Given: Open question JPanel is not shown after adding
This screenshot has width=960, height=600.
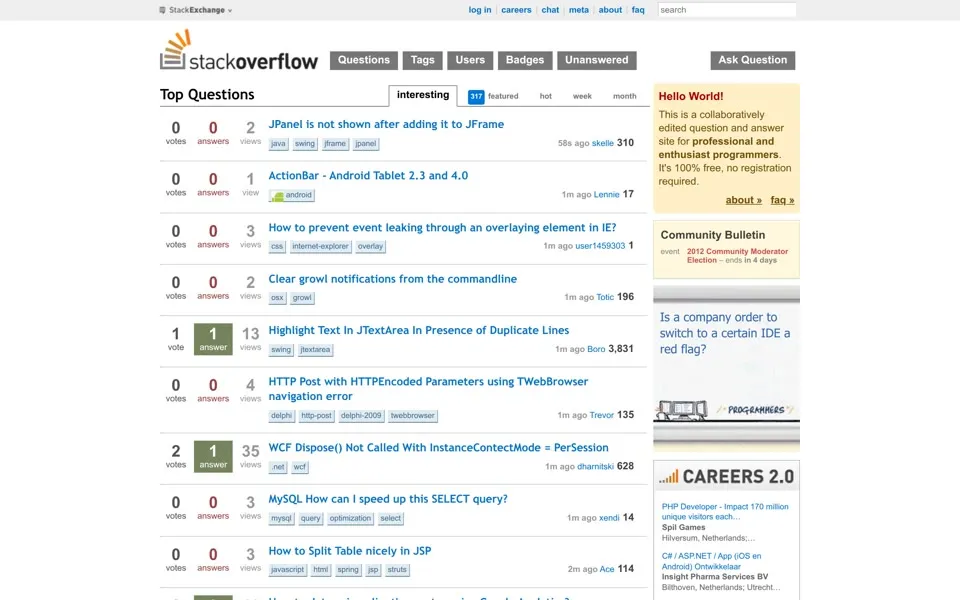Looking at the screenshot, I should (386, 124).
